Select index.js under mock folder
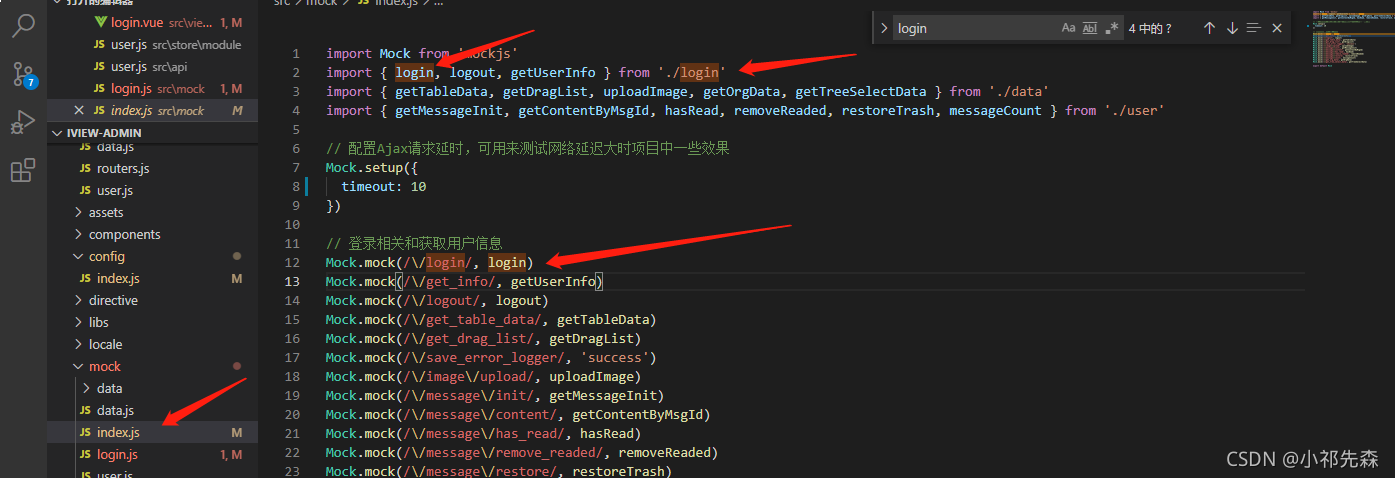1395x478 pixels. pyautogui.click(x=153, y=432)
